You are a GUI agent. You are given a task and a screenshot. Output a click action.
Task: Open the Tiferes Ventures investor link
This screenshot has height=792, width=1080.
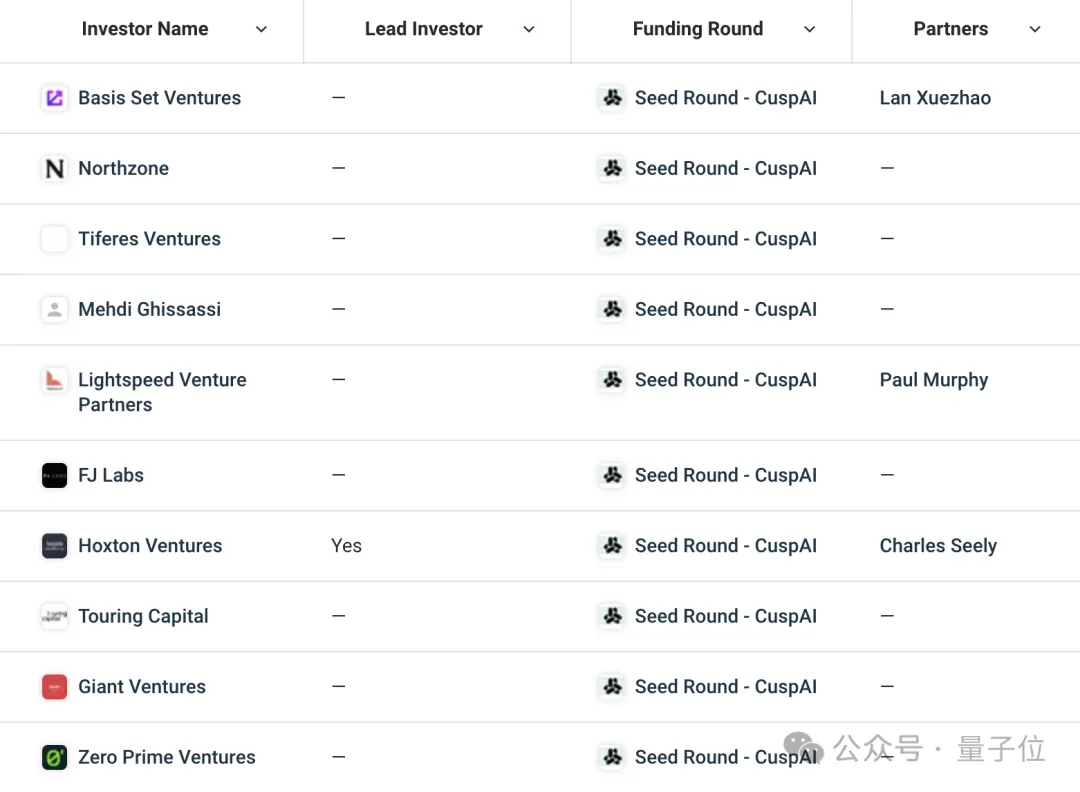[149, 239]
